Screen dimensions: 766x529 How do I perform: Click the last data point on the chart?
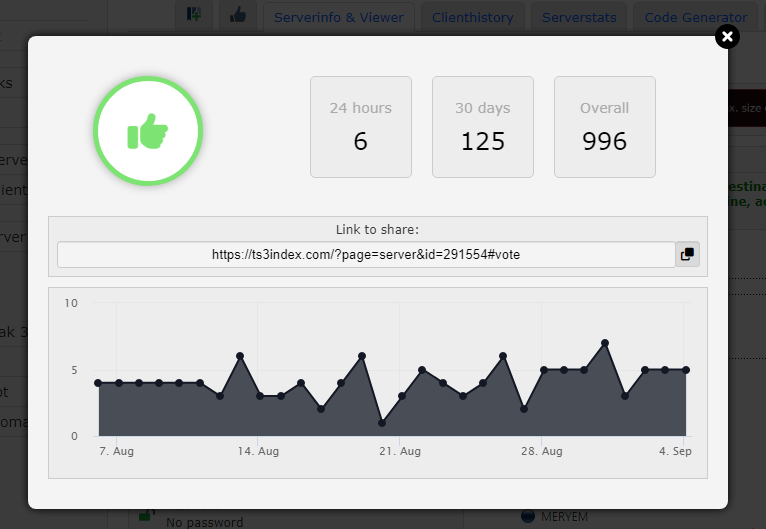[x=686, y=369]
